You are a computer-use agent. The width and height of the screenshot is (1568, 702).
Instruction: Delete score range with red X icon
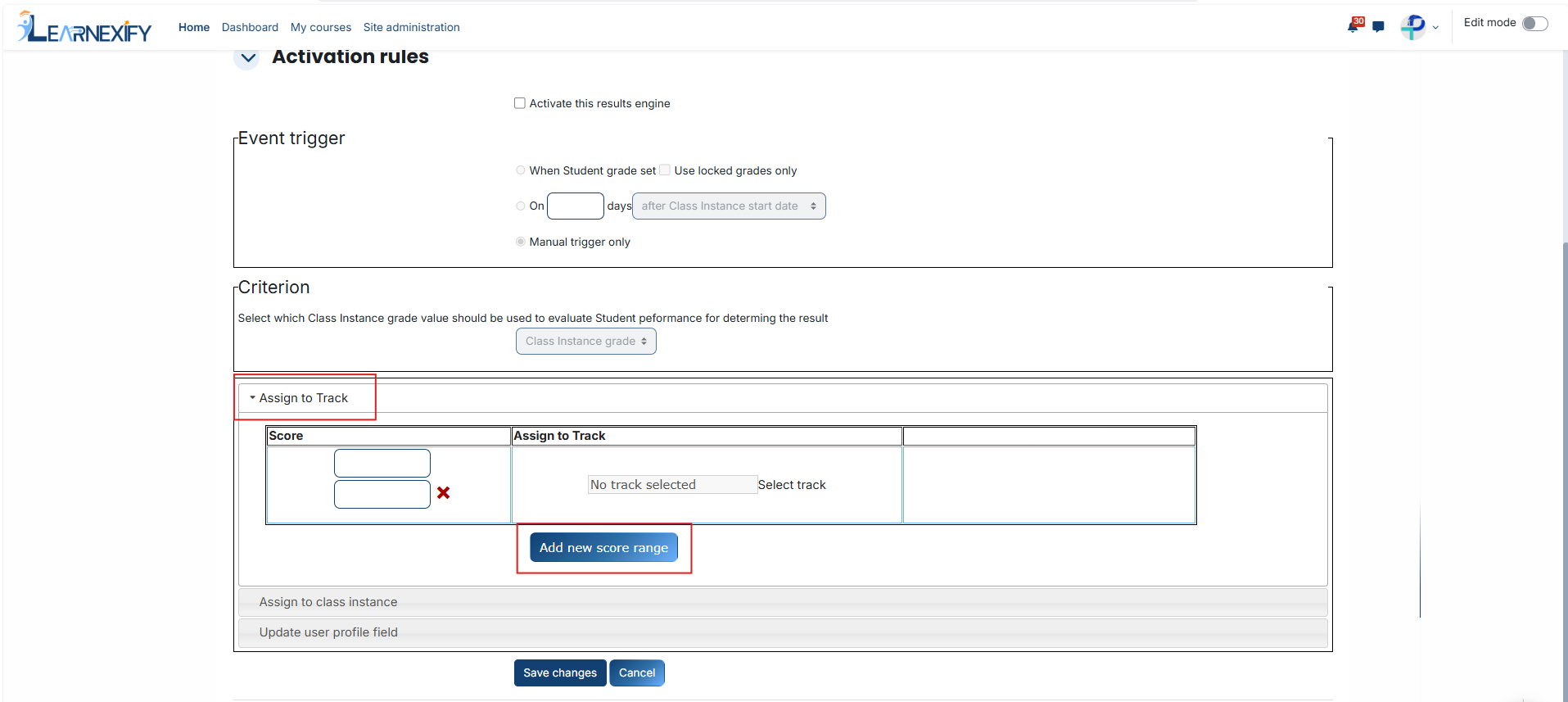(443, 492)
